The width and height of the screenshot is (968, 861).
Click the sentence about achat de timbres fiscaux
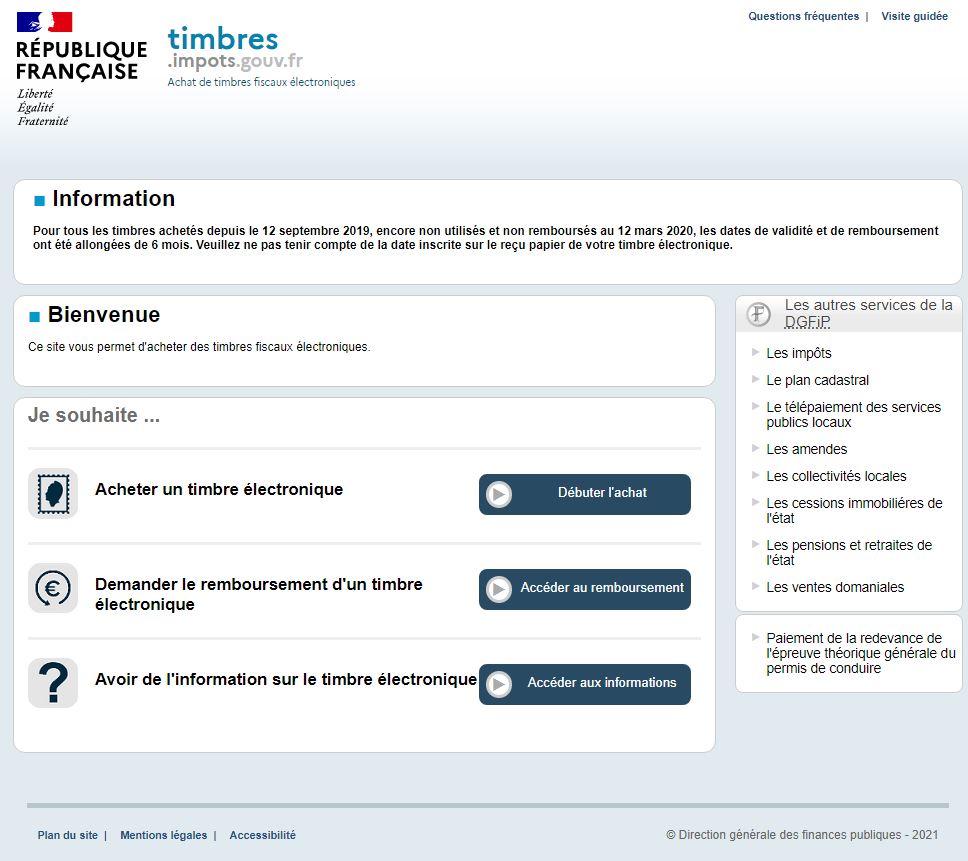point(199,347)
